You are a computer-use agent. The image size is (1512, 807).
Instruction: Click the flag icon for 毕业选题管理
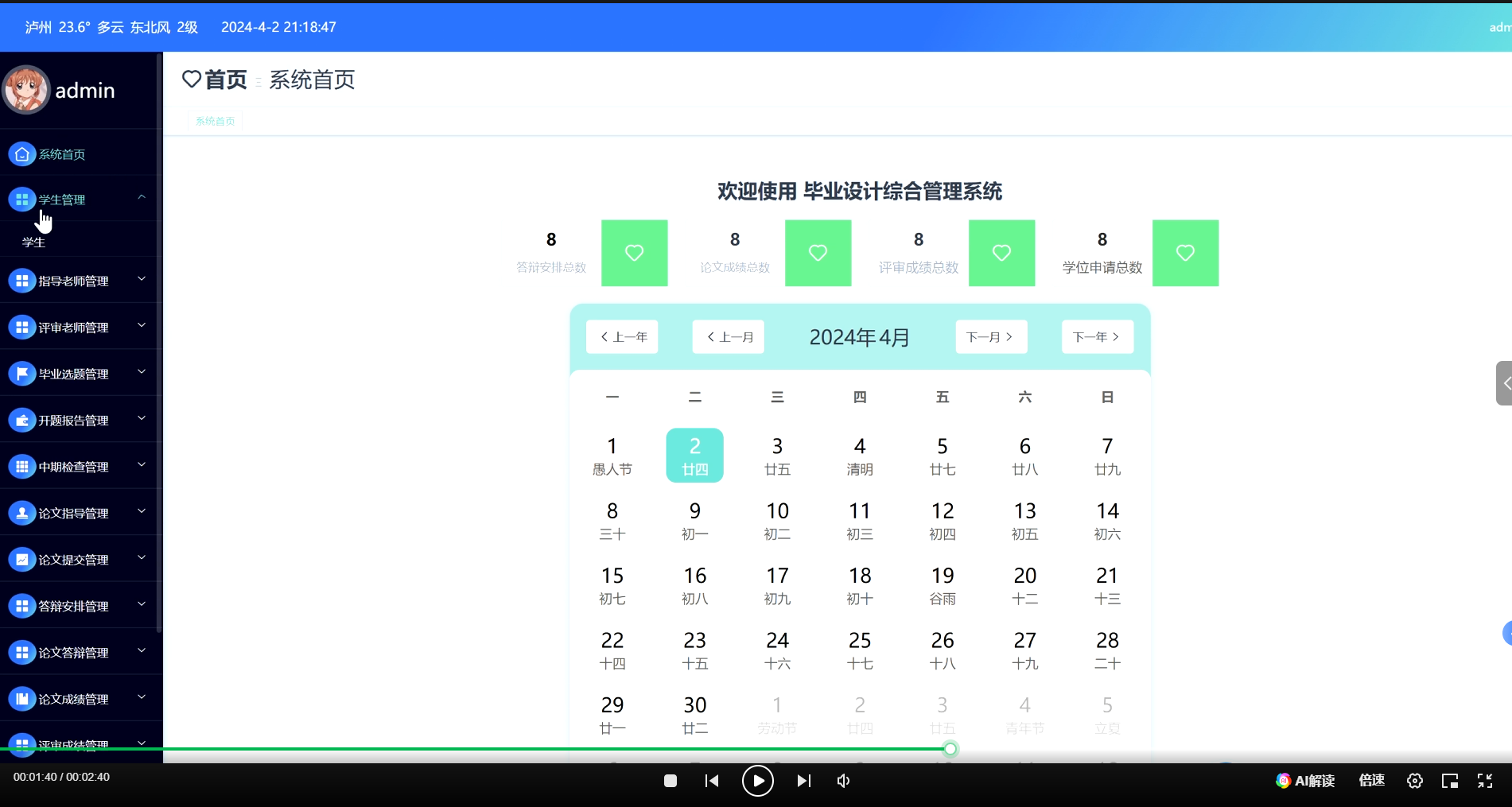point(22,374)
